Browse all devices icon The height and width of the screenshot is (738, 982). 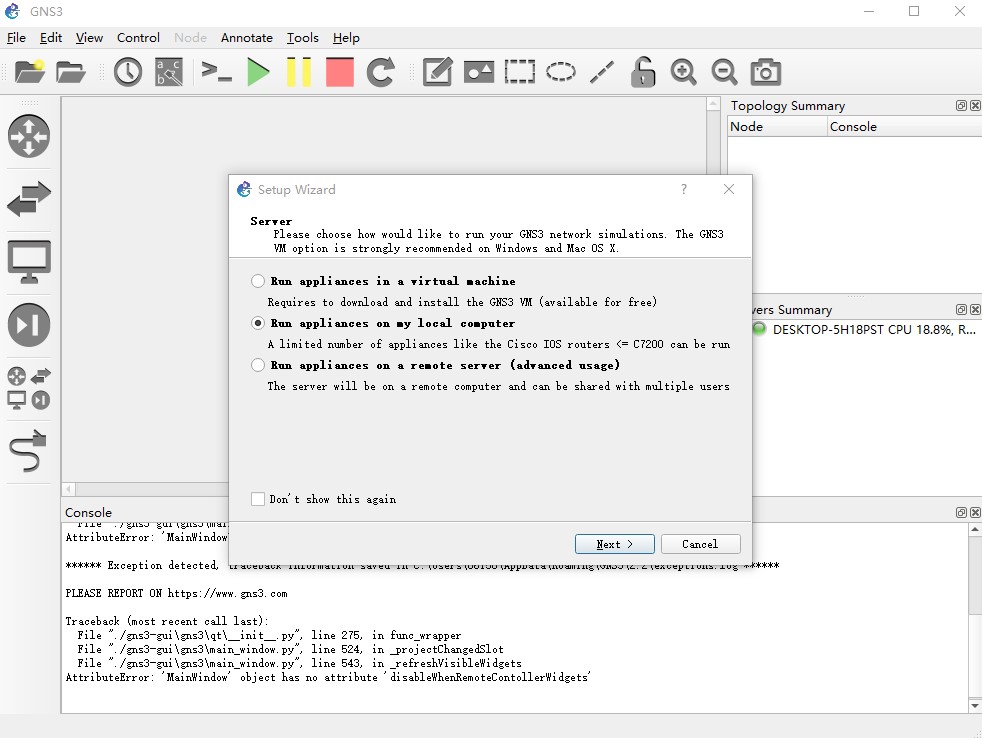29,388
